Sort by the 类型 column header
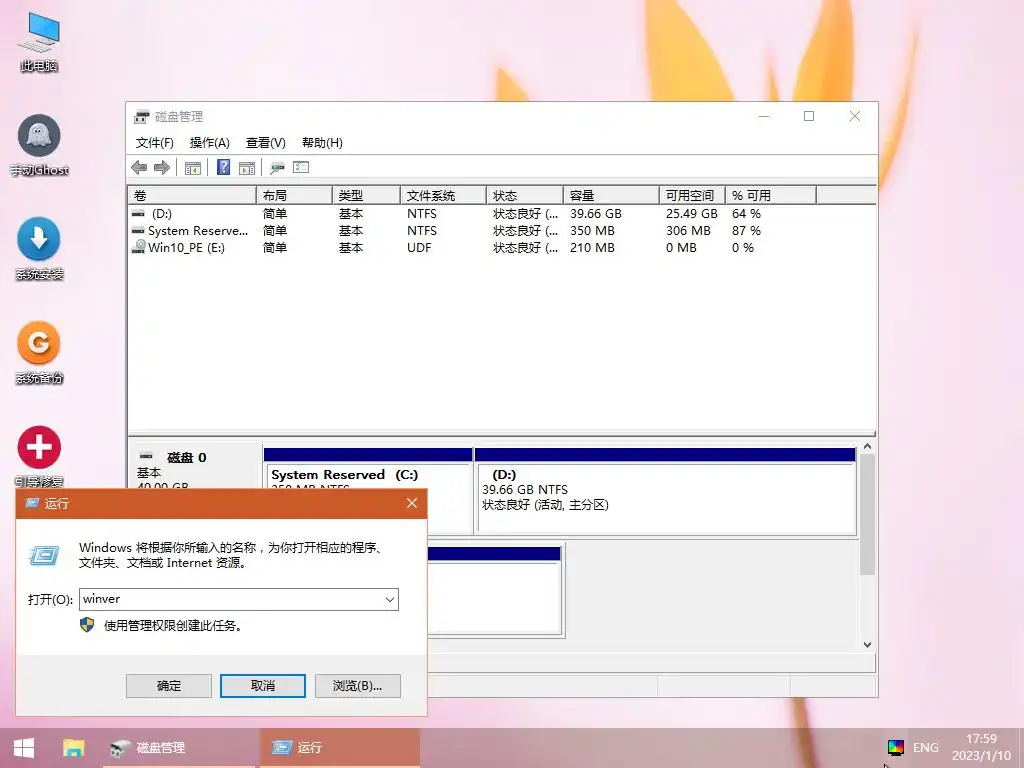1024x768 pixels. tap(366, 195)
